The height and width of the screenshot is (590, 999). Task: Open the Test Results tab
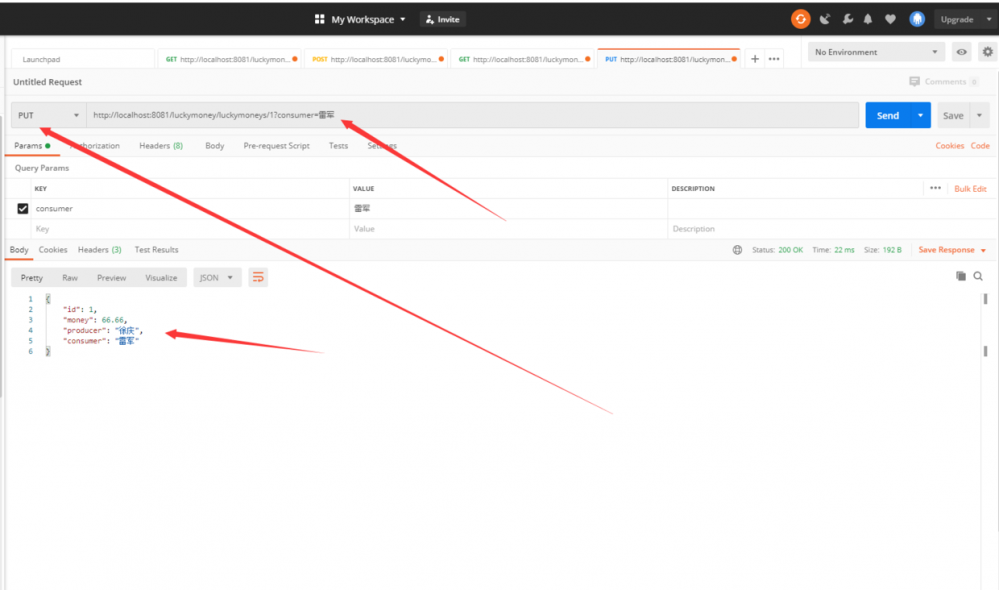pos(156,250)
